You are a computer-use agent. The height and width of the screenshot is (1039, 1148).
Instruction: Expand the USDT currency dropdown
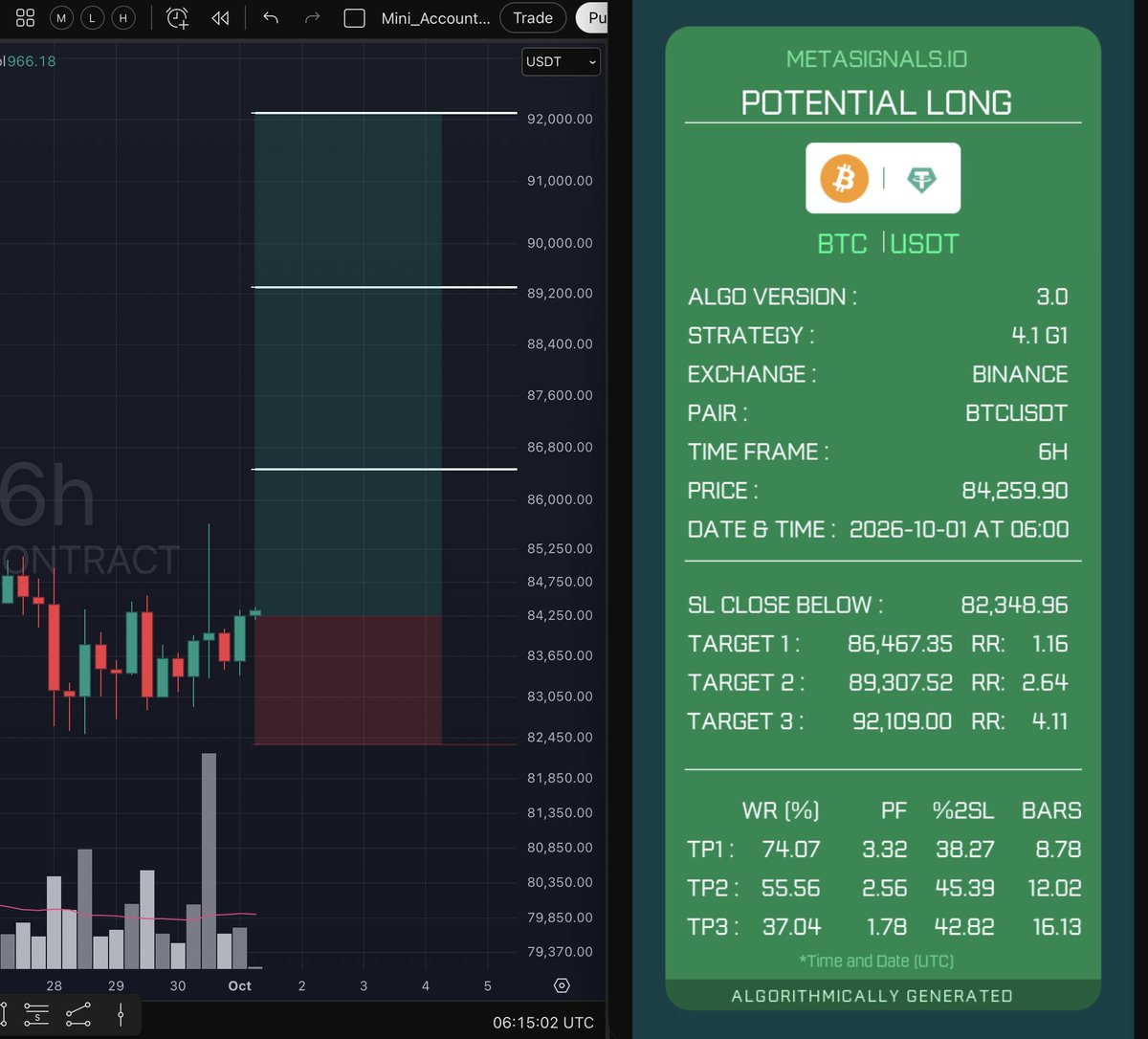(561, 61)
